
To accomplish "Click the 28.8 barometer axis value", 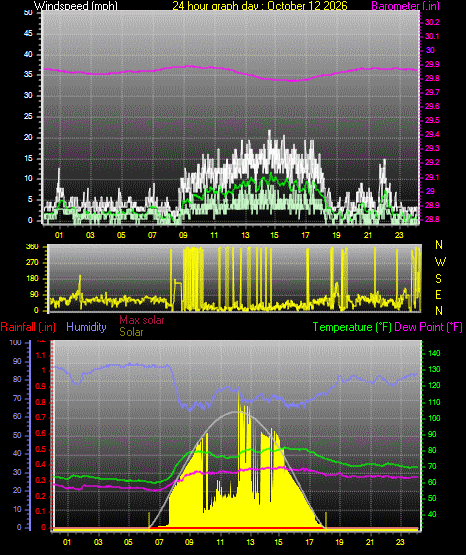I will [432, 219].
